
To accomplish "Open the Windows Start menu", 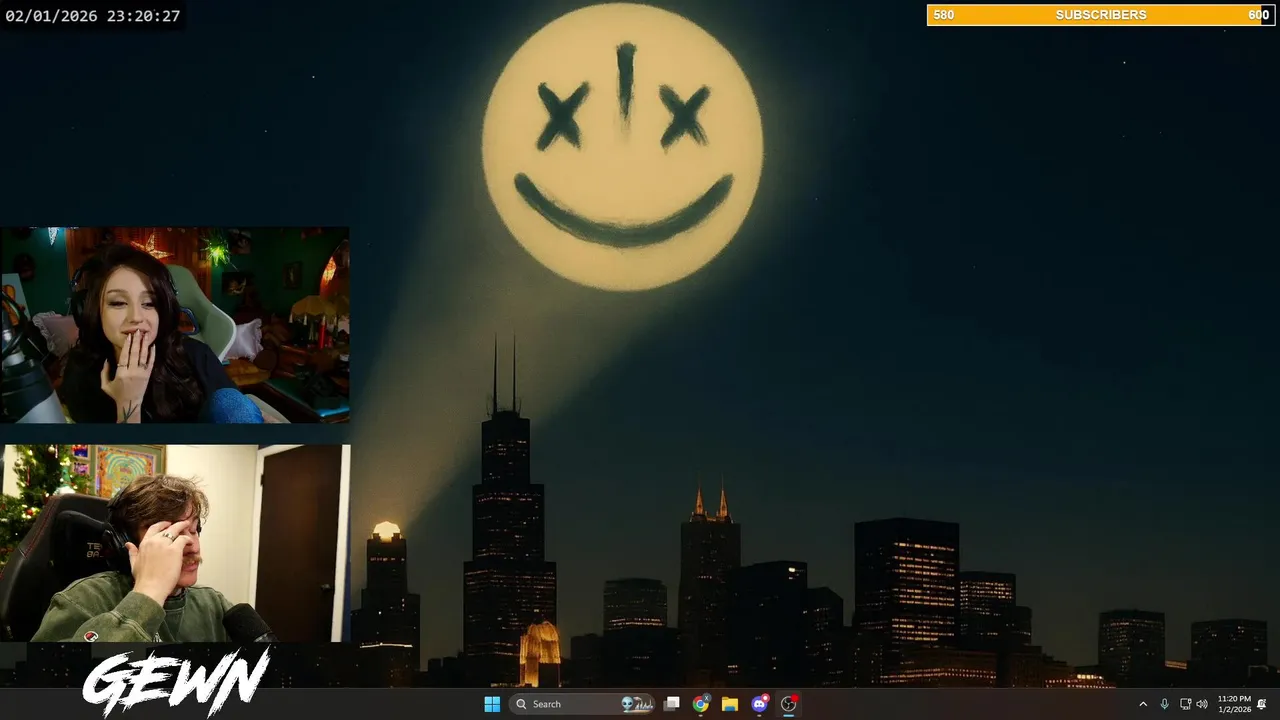I will (x=492, y=704).
